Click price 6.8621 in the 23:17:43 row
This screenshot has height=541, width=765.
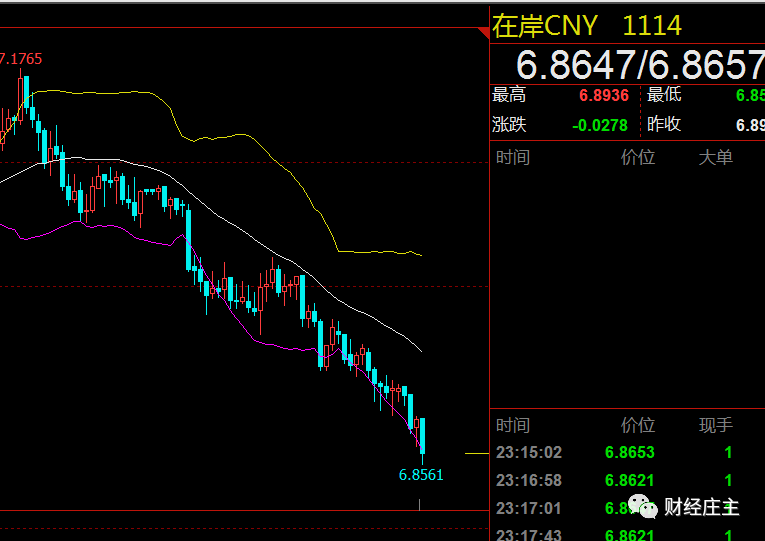click(629, 535)
